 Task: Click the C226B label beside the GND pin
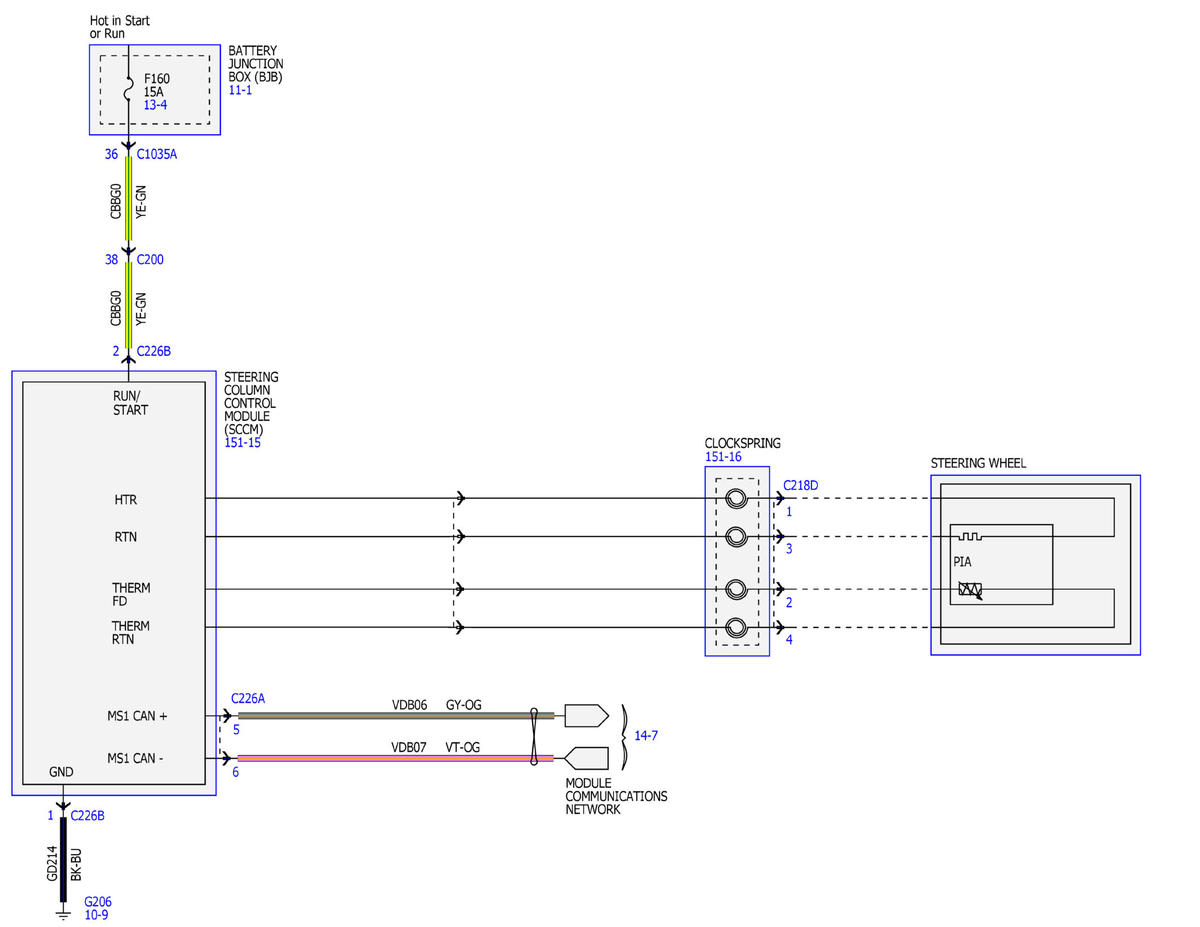pyautogui.click(x=88, y=815)
